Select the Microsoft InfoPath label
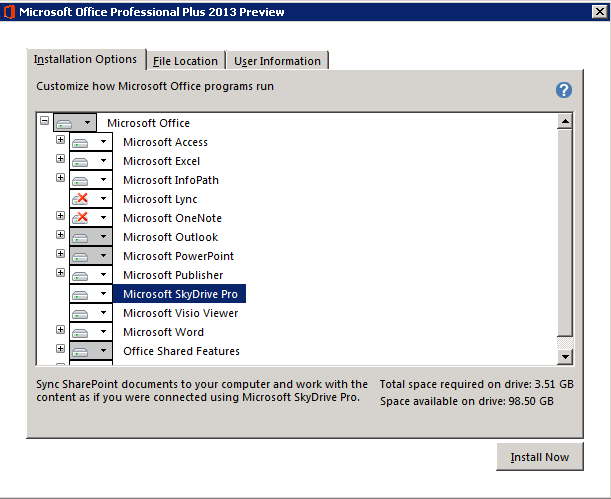Screen dimensions: 611x499 [171, 180]
